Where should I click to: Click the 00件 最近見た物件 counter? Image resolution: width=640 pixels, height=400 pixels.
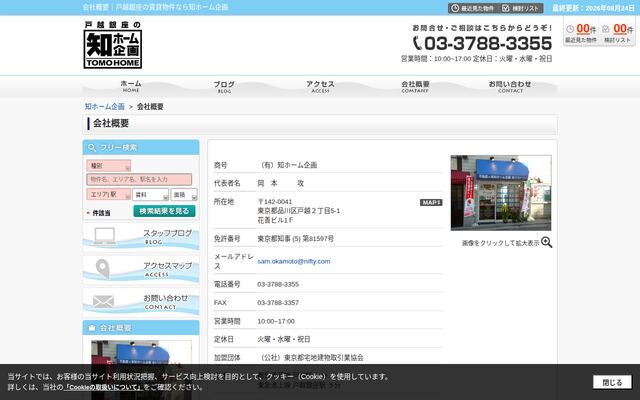581,33
